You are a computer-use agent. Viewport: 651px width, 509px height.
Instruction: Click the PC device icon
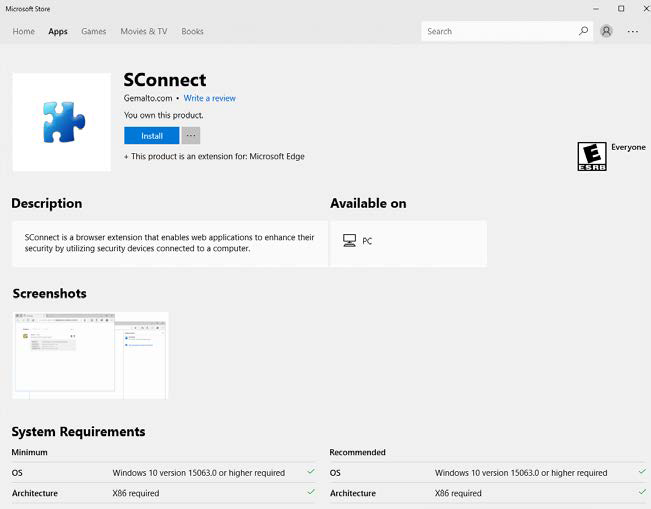tap(349, 240)
